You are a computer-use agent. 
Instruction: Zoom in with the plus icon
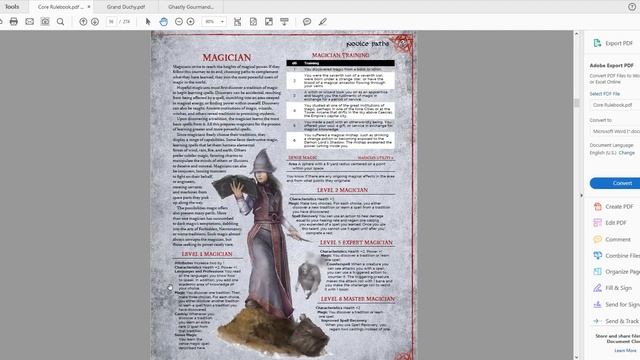click(x=191, y=22)
